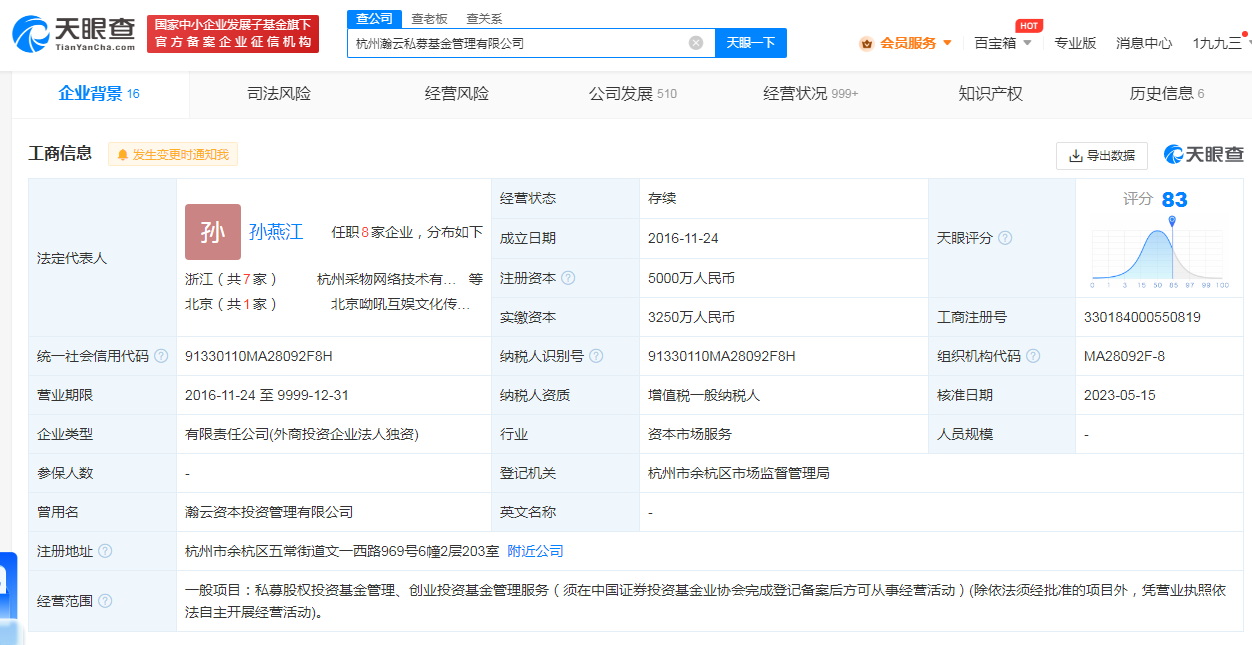Open help icon next to 经营范围

click(105, 601)
